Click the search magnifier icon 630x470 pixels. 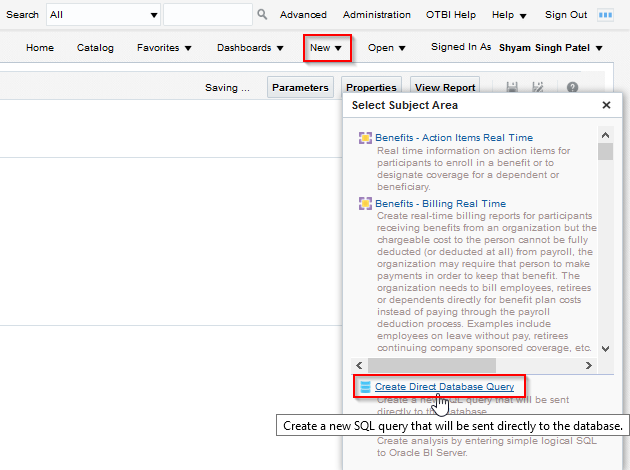[262, 14]
